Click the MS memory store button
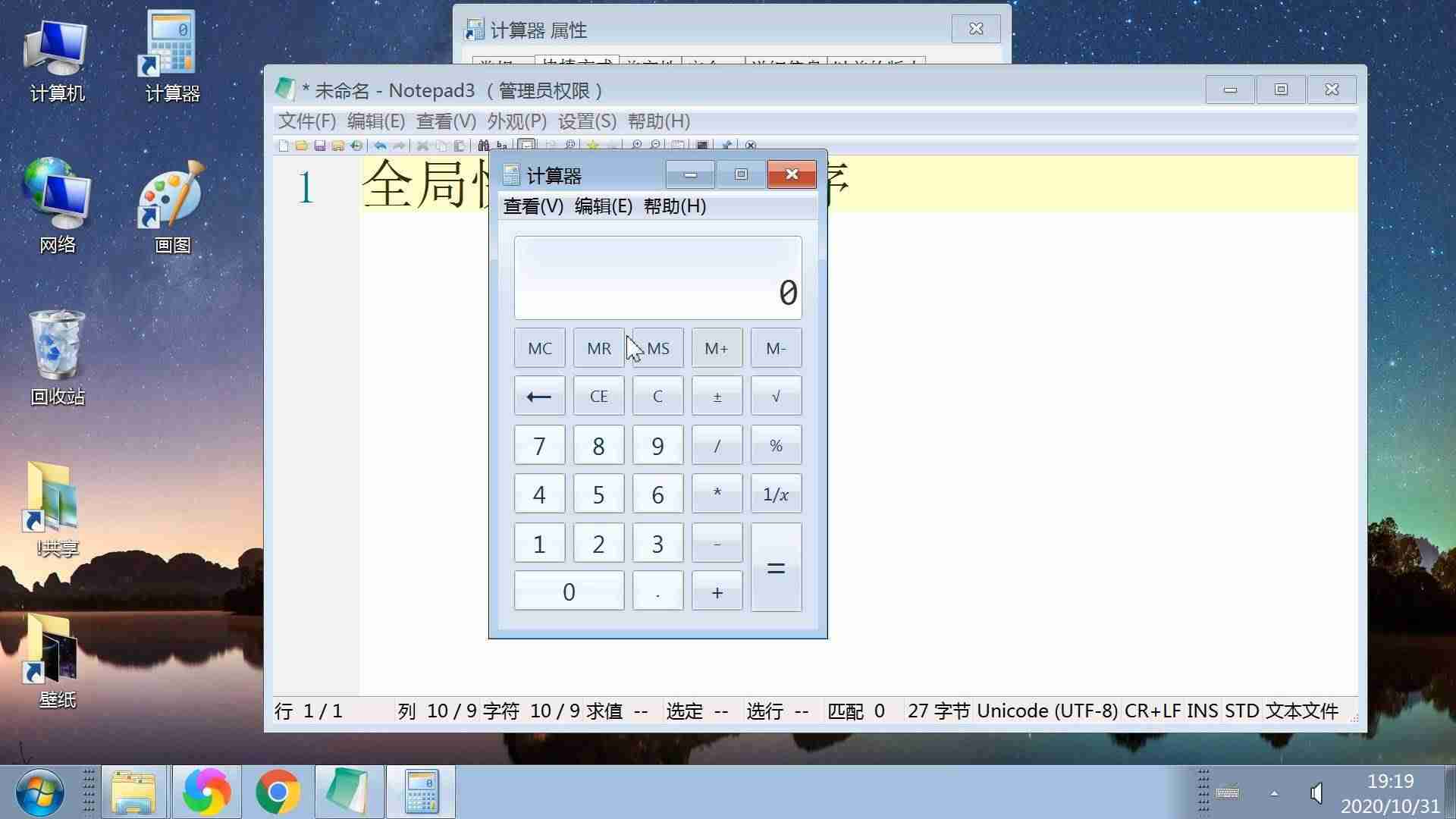Image resolution: width=1456 pixels, height=819 pixels. pos(657,348)
